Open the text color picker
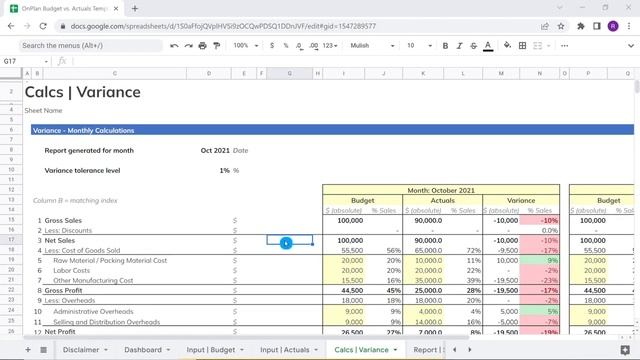Image resolution: width=640 pixels, height=360 pixels. (x=488, y=46)
